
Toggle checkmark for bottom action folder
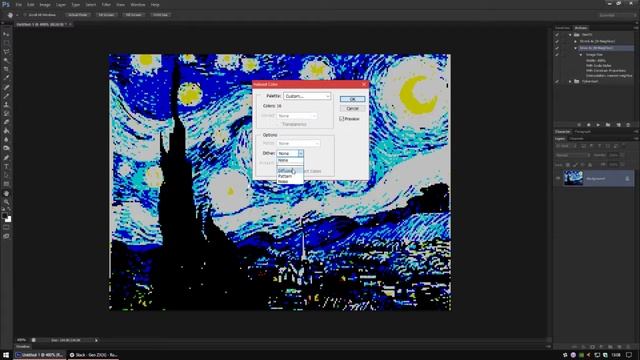coord(557,82)
